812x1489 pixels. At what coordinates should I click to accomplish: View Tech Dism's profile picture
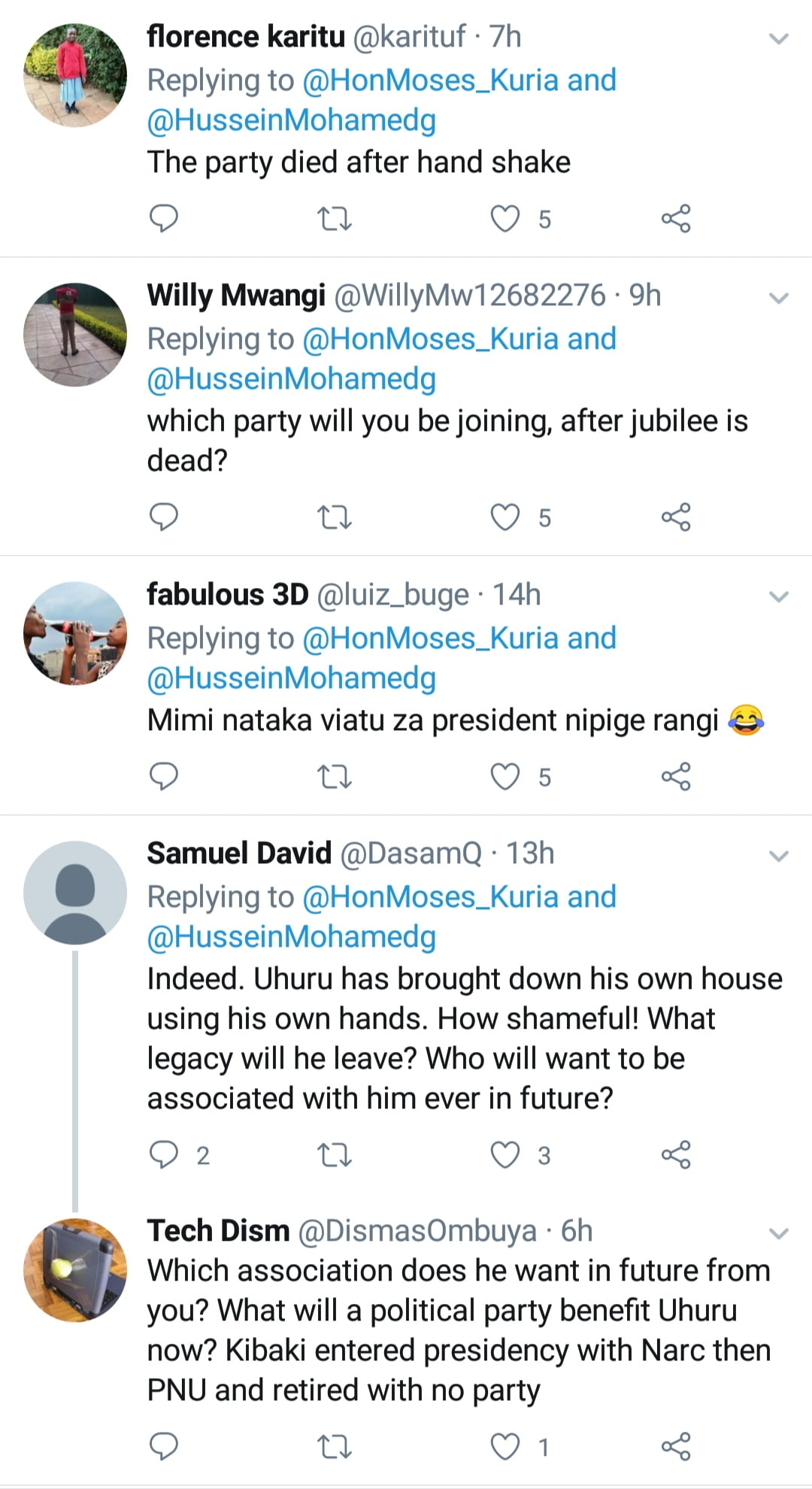tap(75, 1270)
